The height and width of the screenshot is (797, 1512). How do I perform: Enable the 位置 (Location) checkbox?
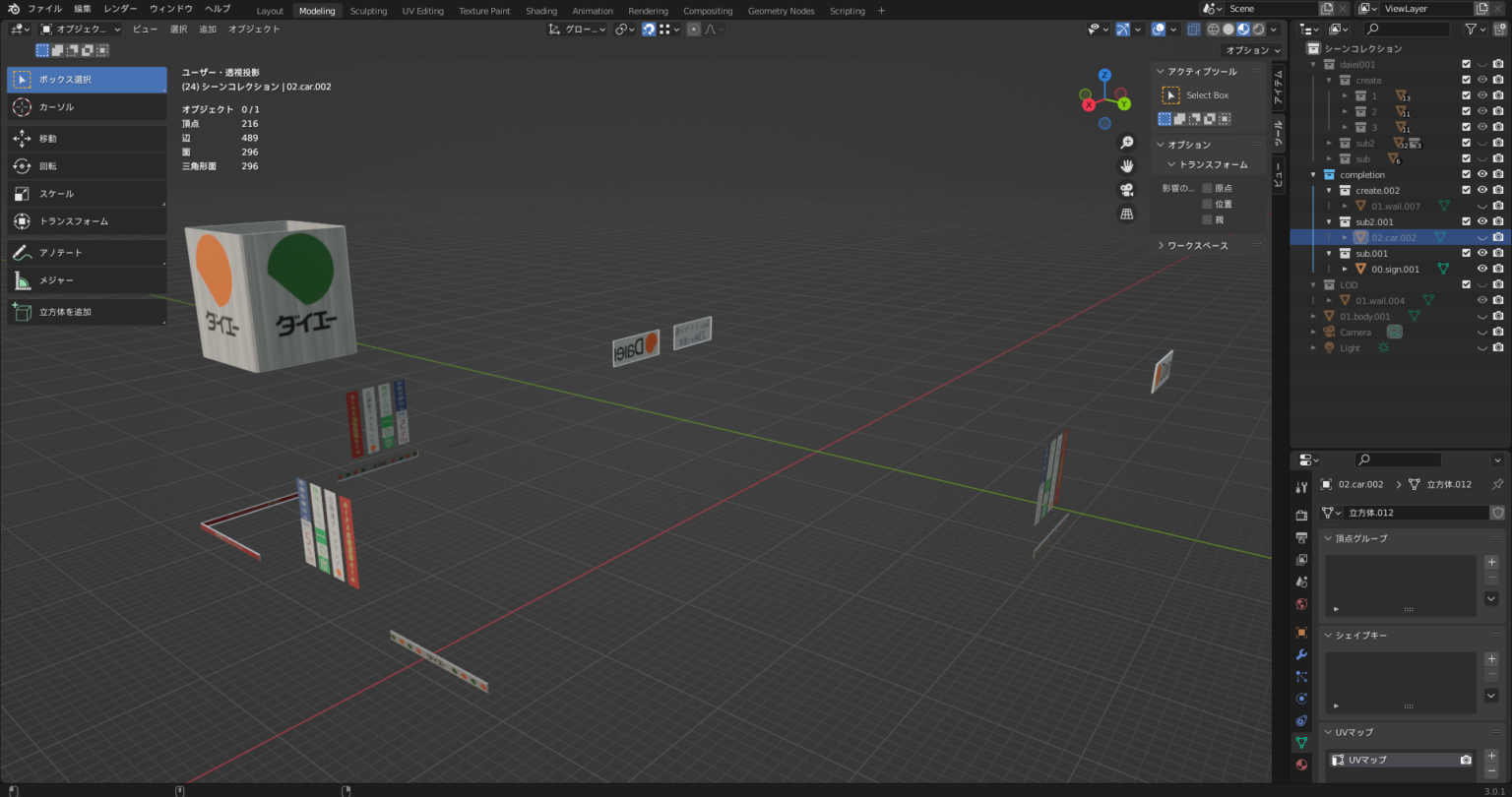tap(1208, 204)
